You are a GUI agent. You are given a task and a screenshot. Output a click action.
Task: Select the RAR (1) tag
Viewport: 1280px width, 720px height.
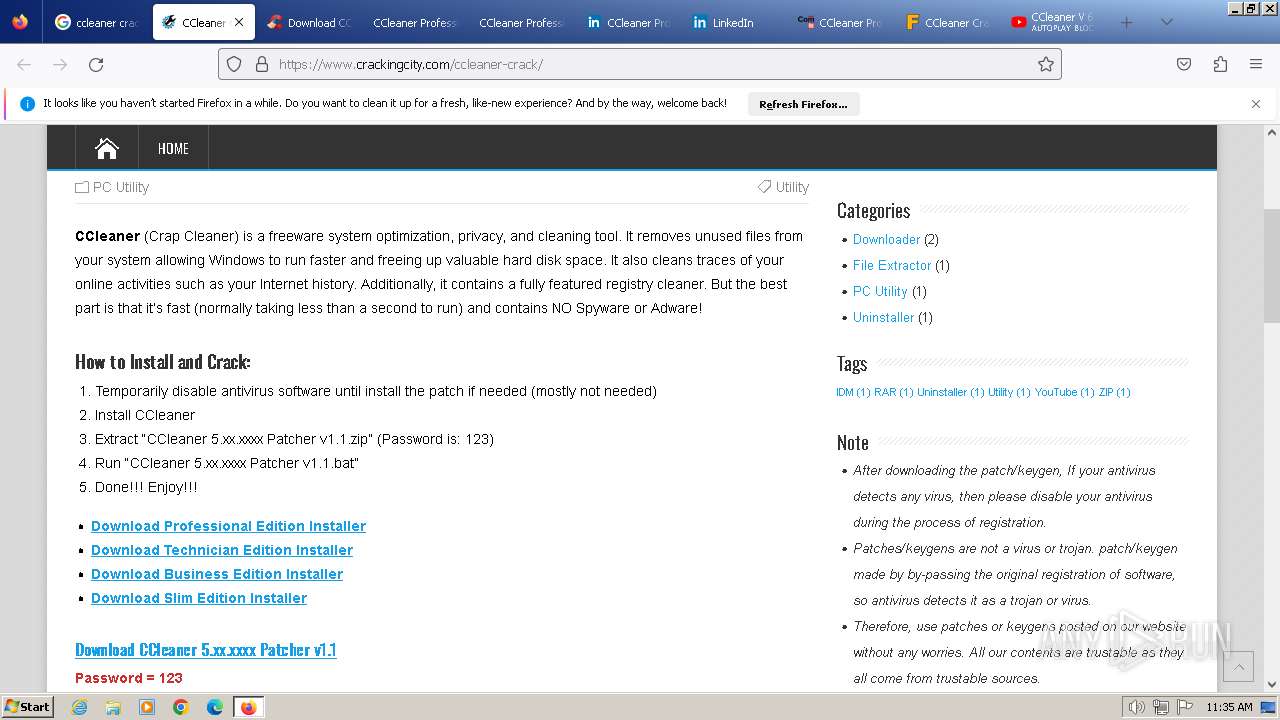894,392
